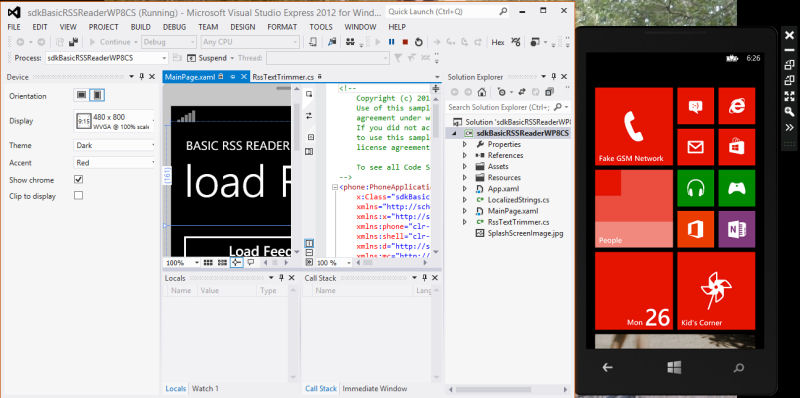
Task: Open calendar tile showing Mon 26
Action: [634, 291]
